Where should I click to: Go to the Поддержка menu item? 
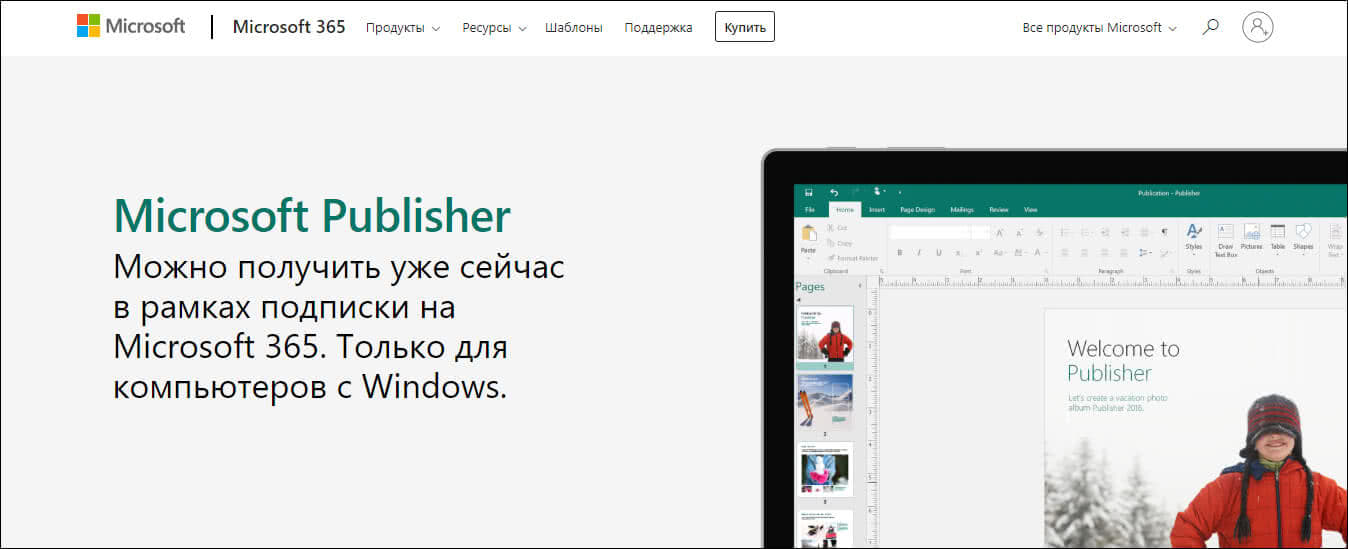pyautogui.click(x=658, y=28)
